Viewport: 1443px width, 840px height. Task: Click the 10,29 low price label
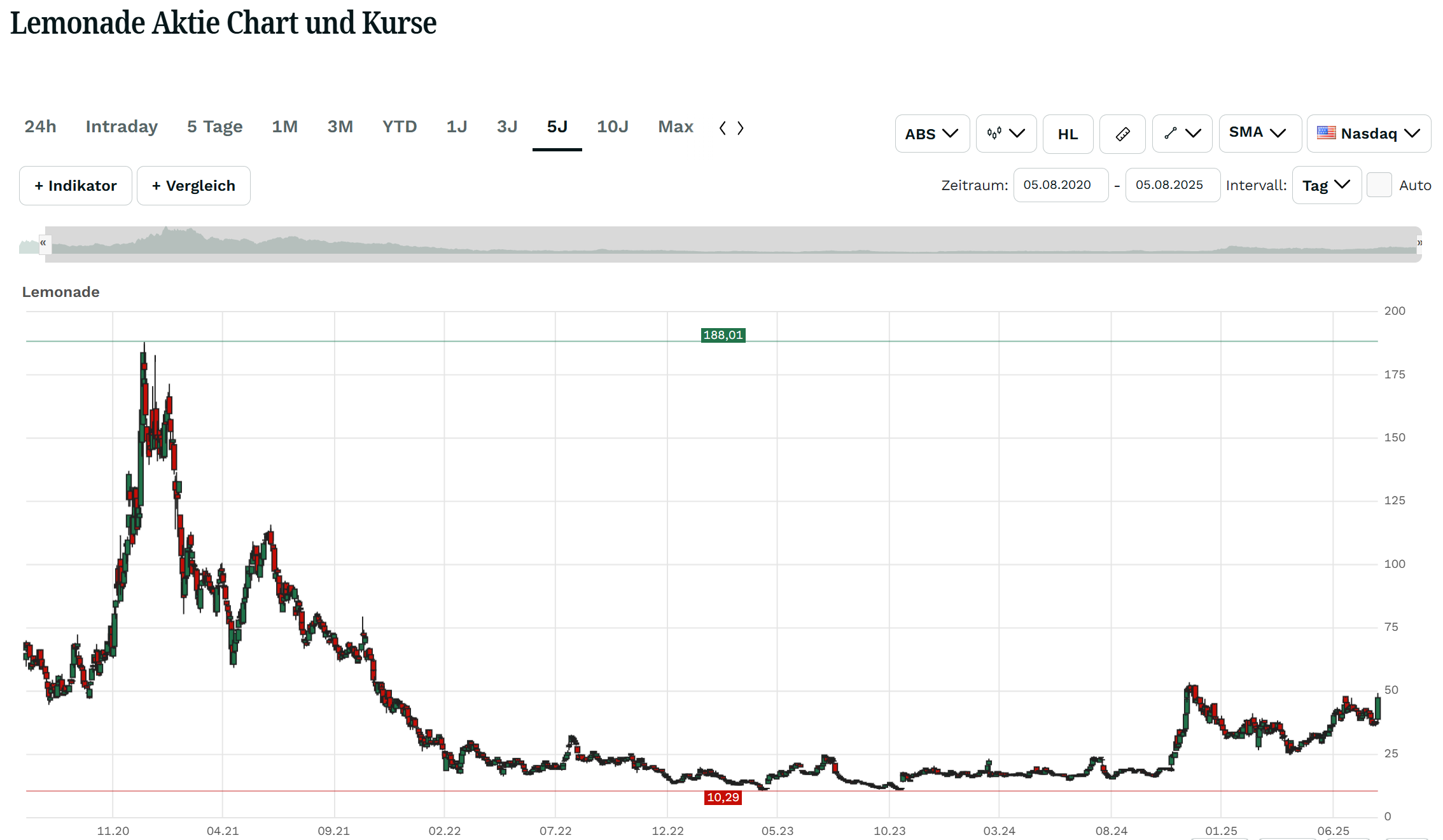[x=723, y=797]
